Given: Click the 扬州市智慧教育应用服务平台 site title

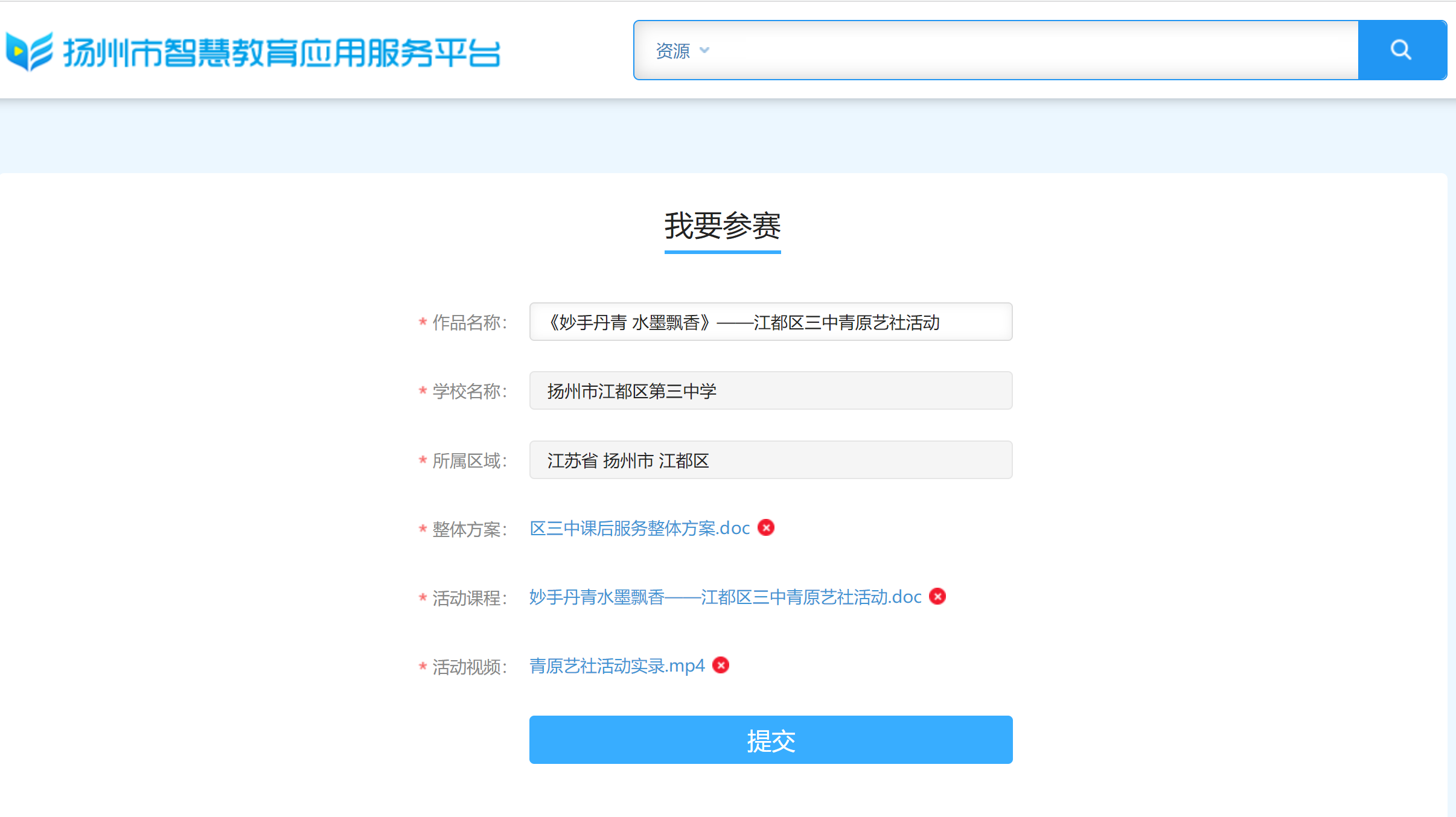Looking at the screenshot, I should tap(281, 52).
